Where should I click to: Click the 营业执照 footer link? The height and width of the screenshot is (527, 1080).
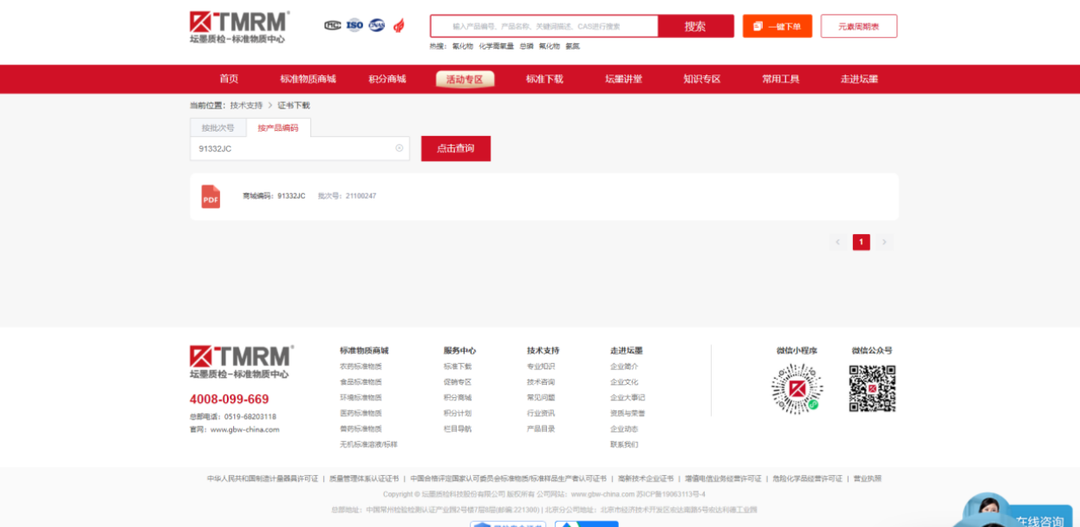click(x=867, y=478)
